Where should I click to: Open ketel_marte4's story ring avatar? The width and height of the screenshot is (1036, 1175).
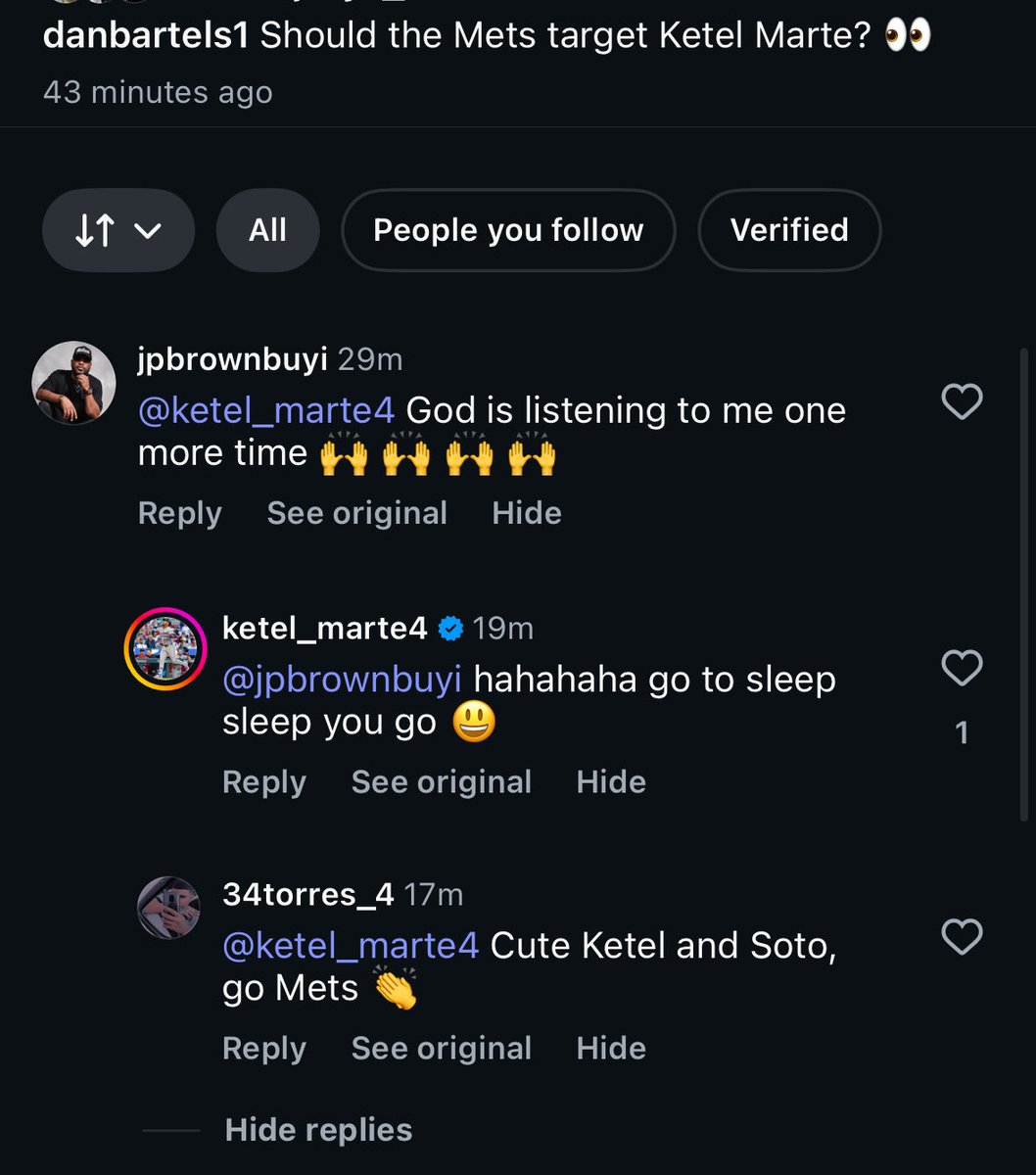pyautogui.click(x=165, y=649)
